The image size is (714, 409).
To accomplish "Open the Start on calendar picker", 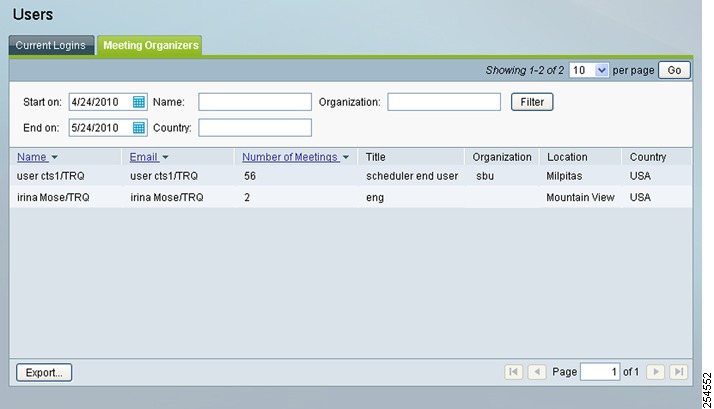I will [138, 102].
